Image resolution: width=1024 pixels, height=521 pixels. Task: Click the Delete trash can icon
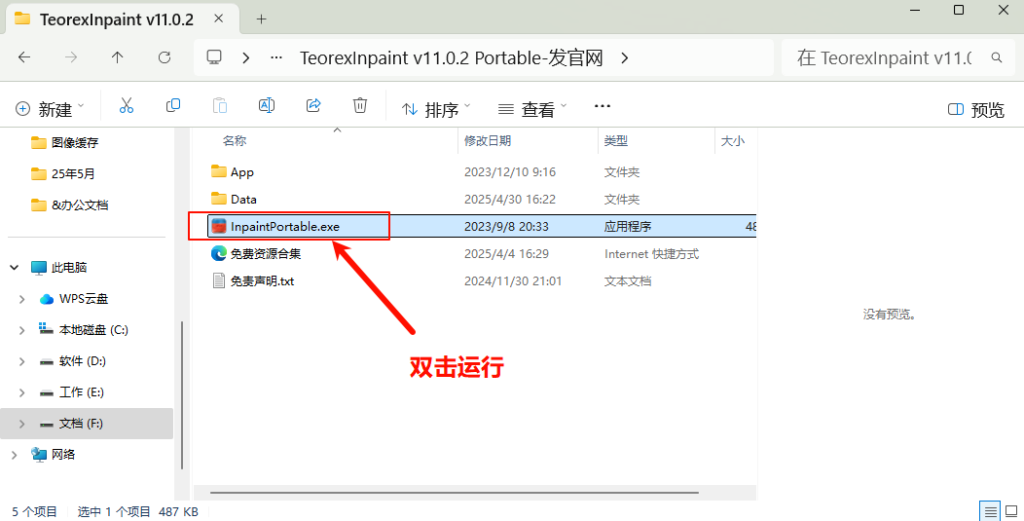[360, 106]
